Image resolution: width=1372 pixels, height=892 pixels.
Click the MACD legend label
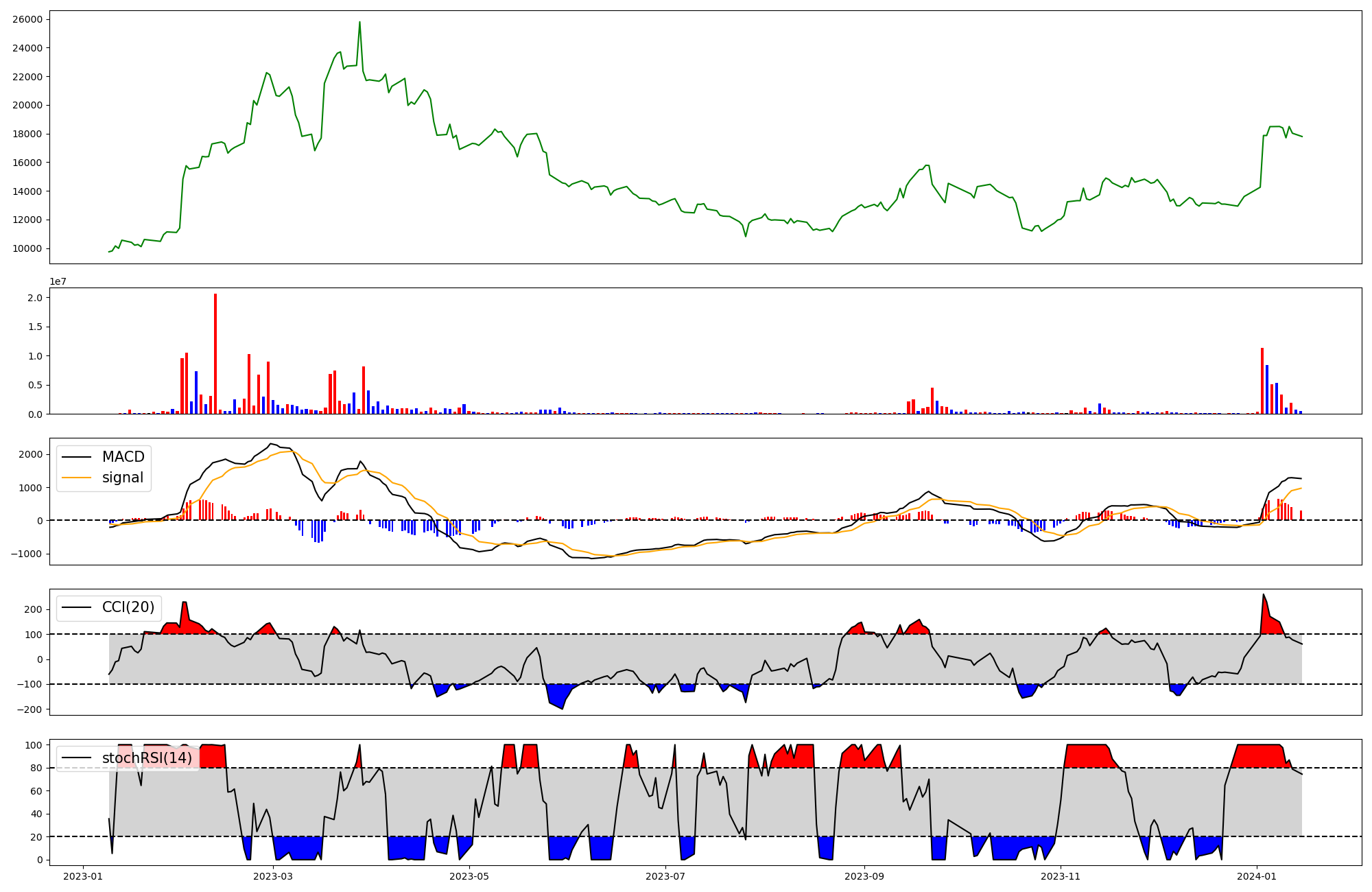point(123,457)
